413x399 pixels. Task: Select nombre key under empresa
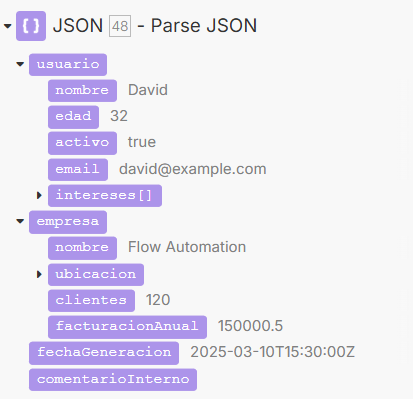pyautogui.click(x=82, y=248)
